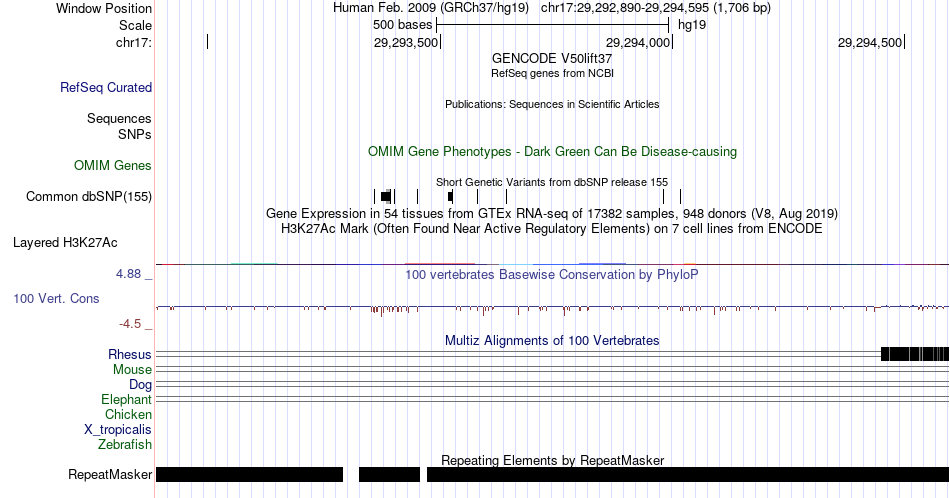Click the Common dbSNP(155) track label
This screenshot has width=950, height=498.
coord(89,196)
